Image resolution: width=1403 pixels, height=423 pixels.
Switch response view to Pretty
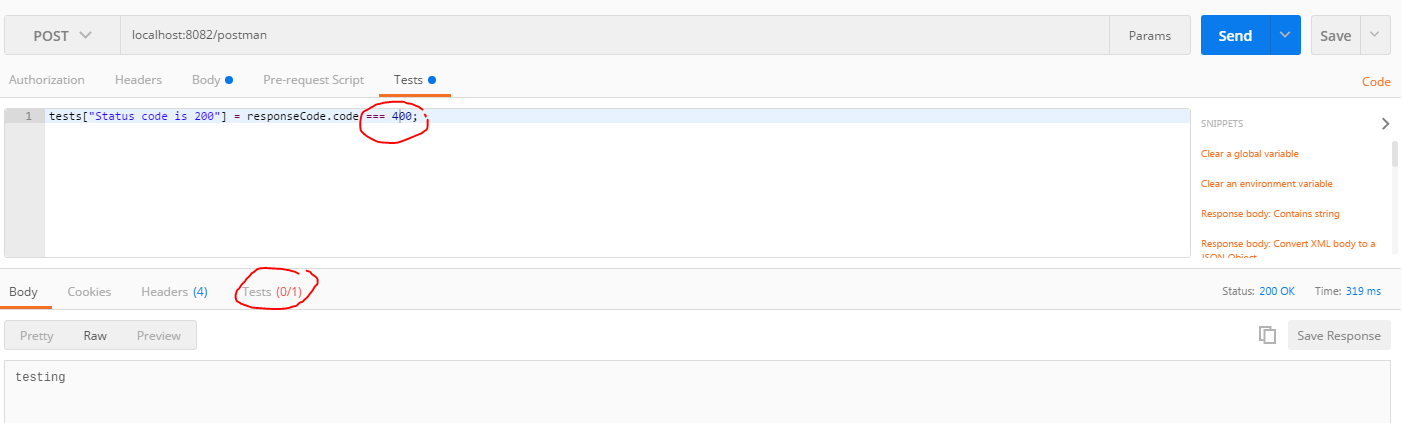37,336
